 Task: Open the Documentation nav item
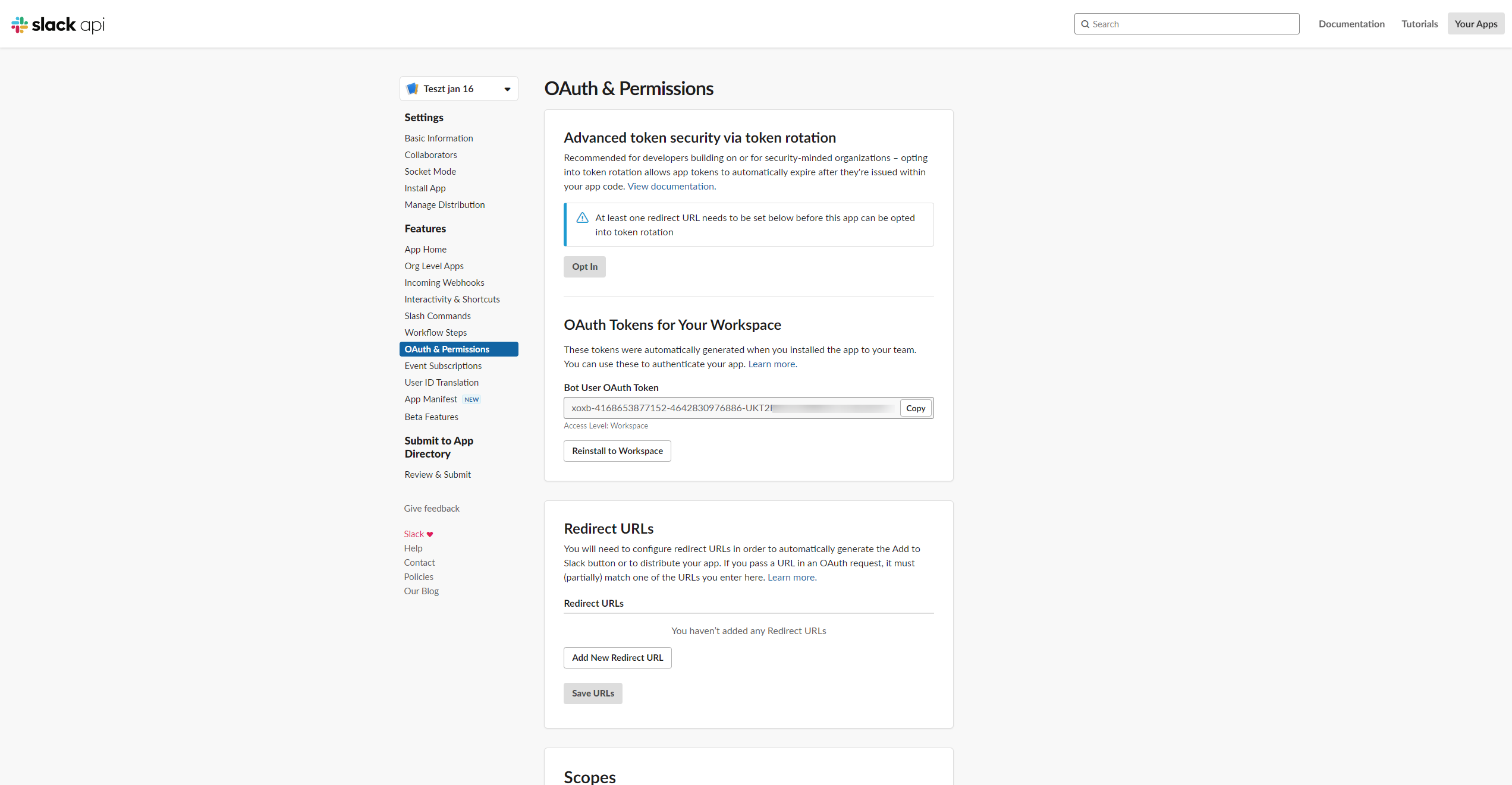pos(1351,24)
